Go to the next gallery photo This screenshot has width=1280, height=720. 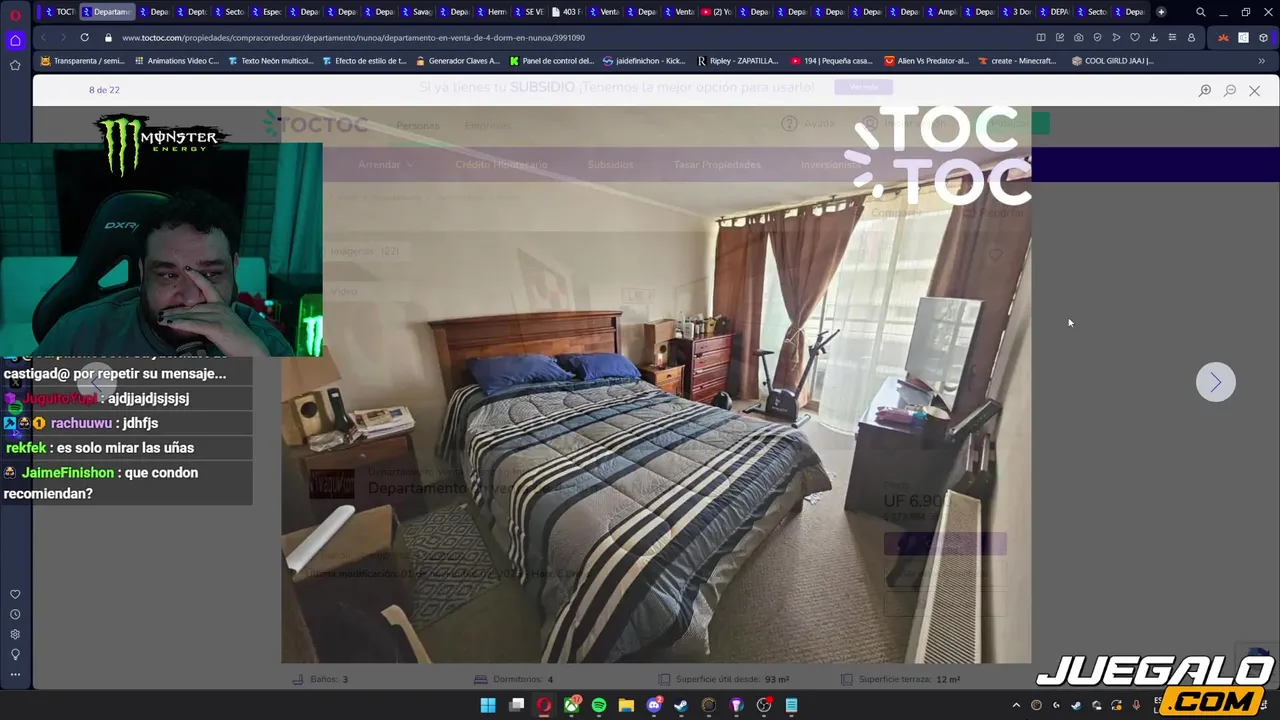[x=1215, y=382]
